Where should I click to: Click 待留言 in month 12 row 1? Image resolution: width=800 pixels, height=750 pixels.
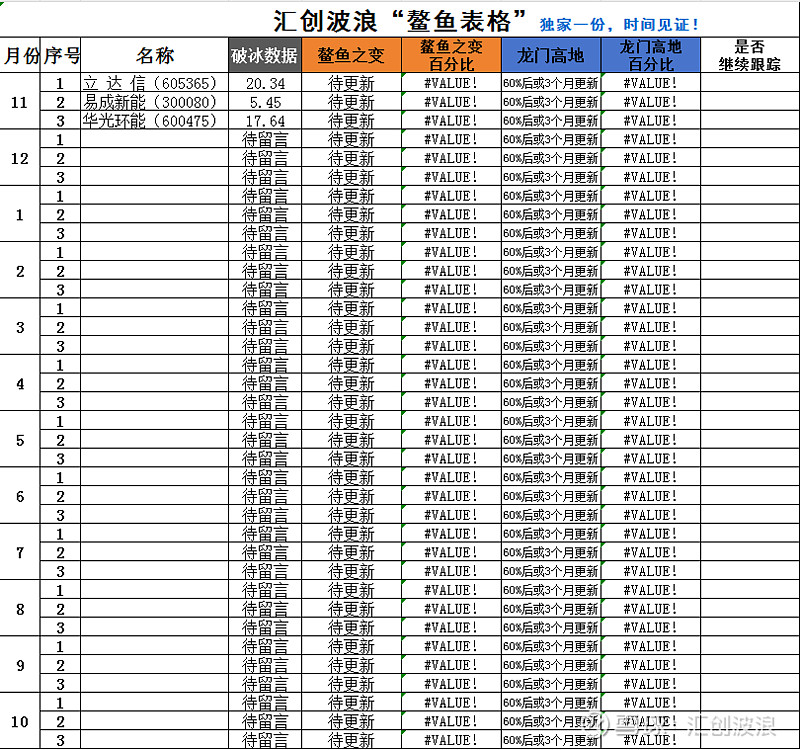point(265,139)
